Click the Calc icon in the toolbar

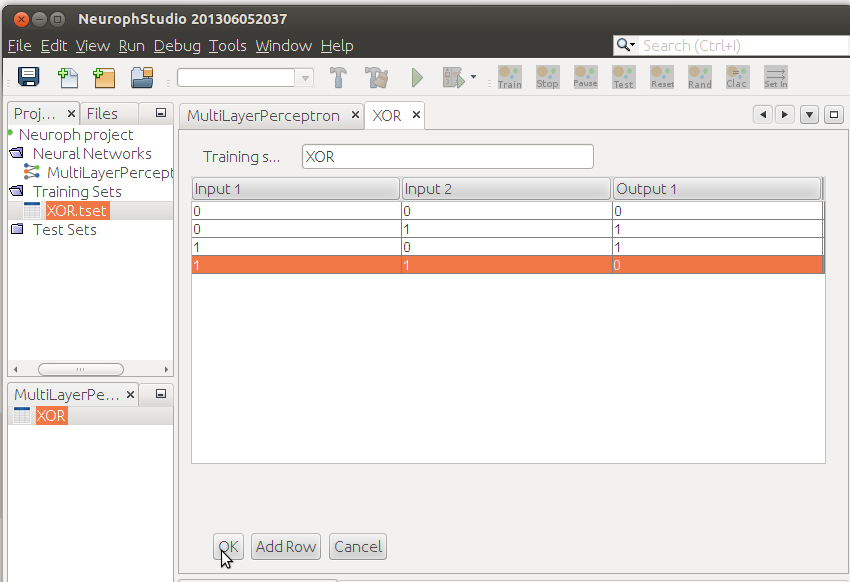pos(737,77)
